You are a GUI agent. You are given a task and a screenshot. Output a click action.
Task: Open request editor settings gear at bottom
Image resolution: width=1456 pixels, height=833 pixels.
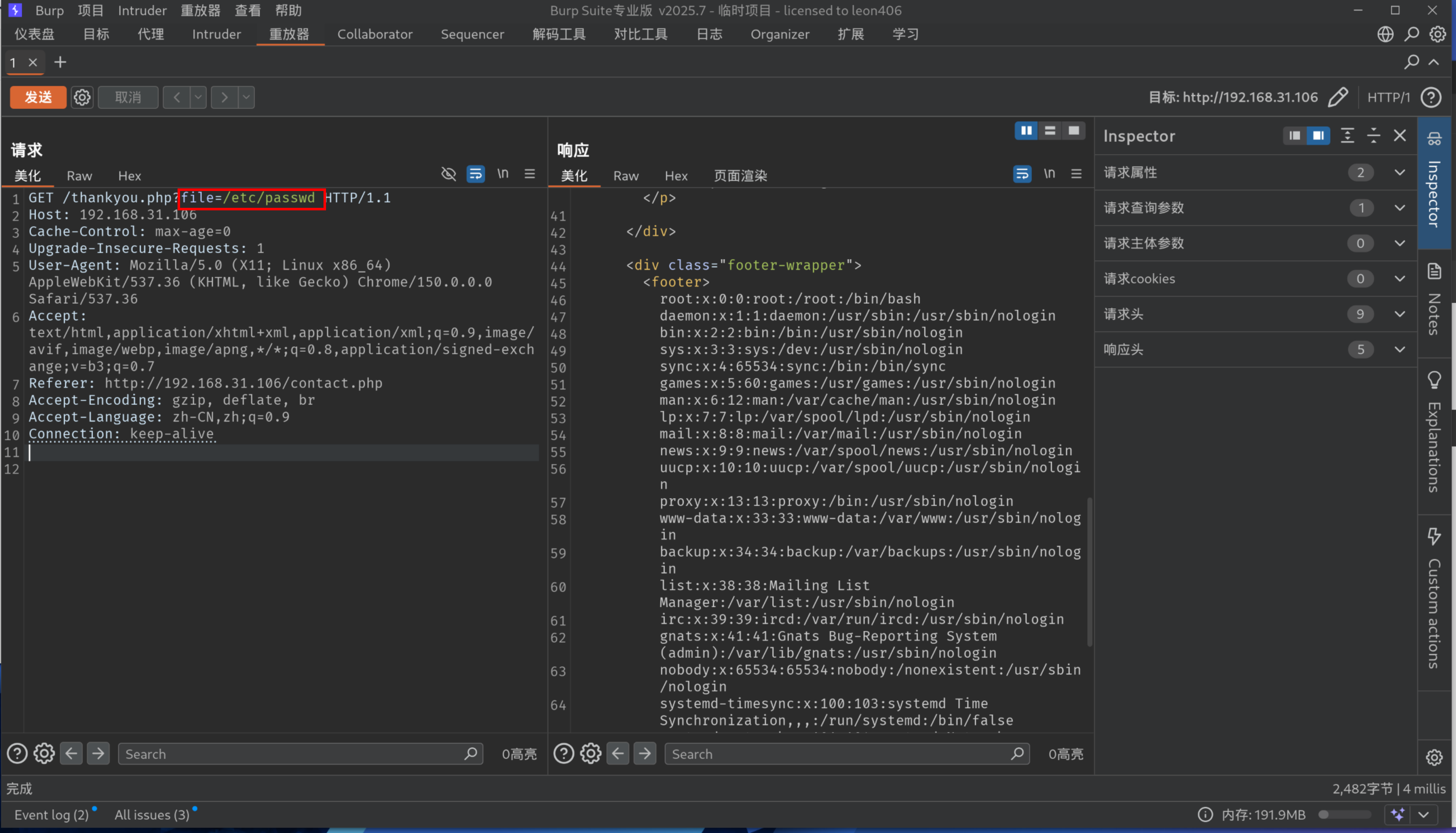tap(44, 753)
